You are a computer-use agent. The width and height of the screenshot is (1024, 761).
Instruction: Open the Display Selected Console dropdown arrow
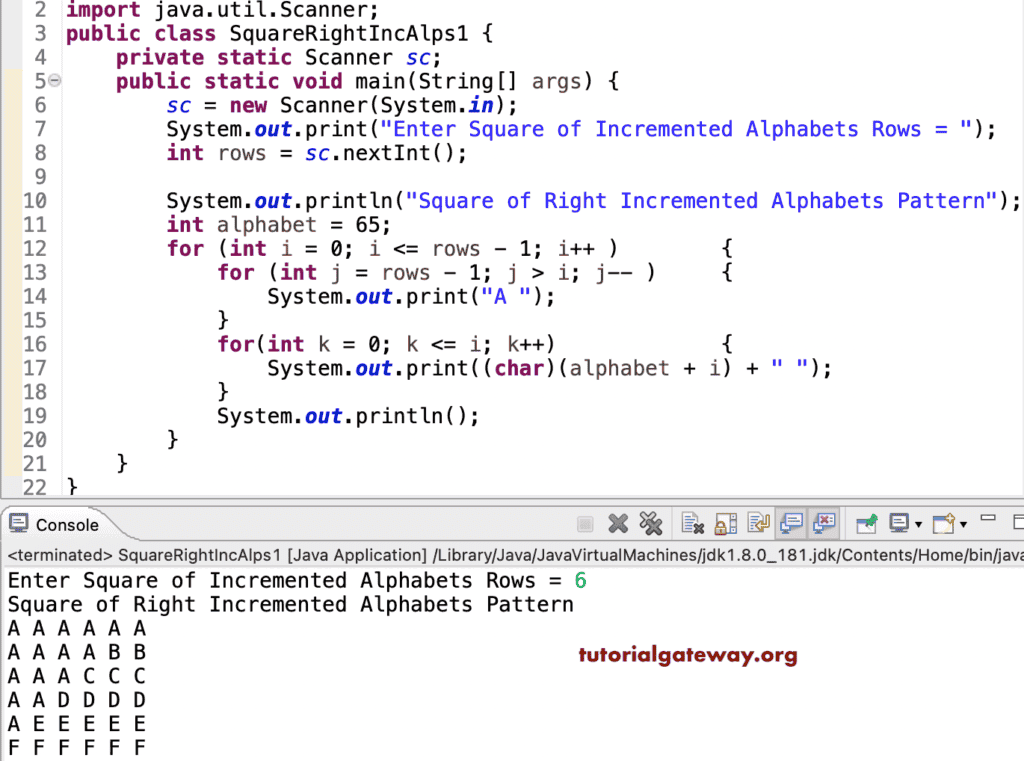(x=920, y=523)
